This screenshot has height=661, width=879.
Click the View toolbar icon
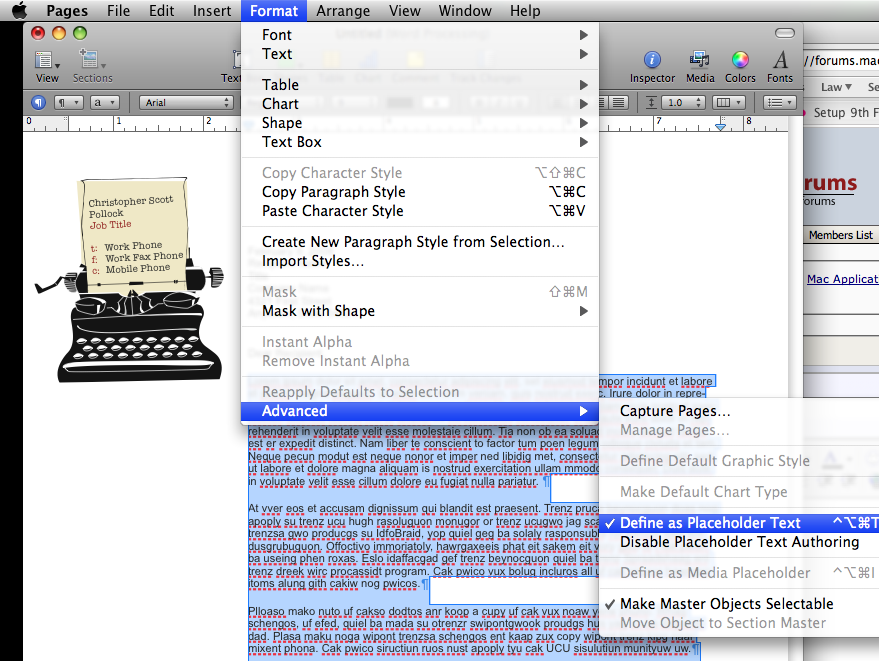(x=47, y=66)
